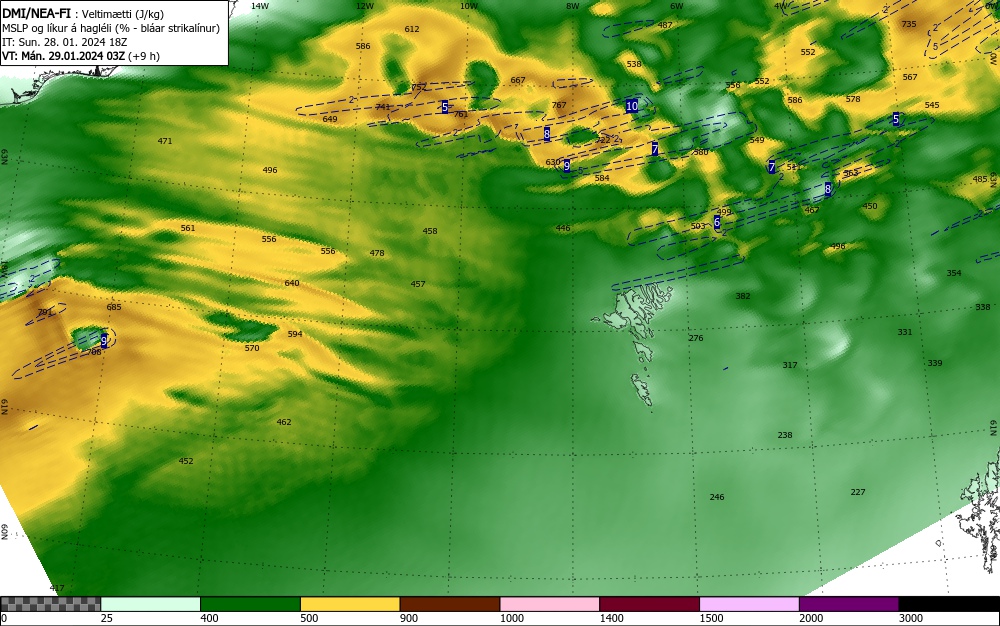Click the lavender 1500–2000 legend swatch

pyautogui.click(x=749, y=604)
